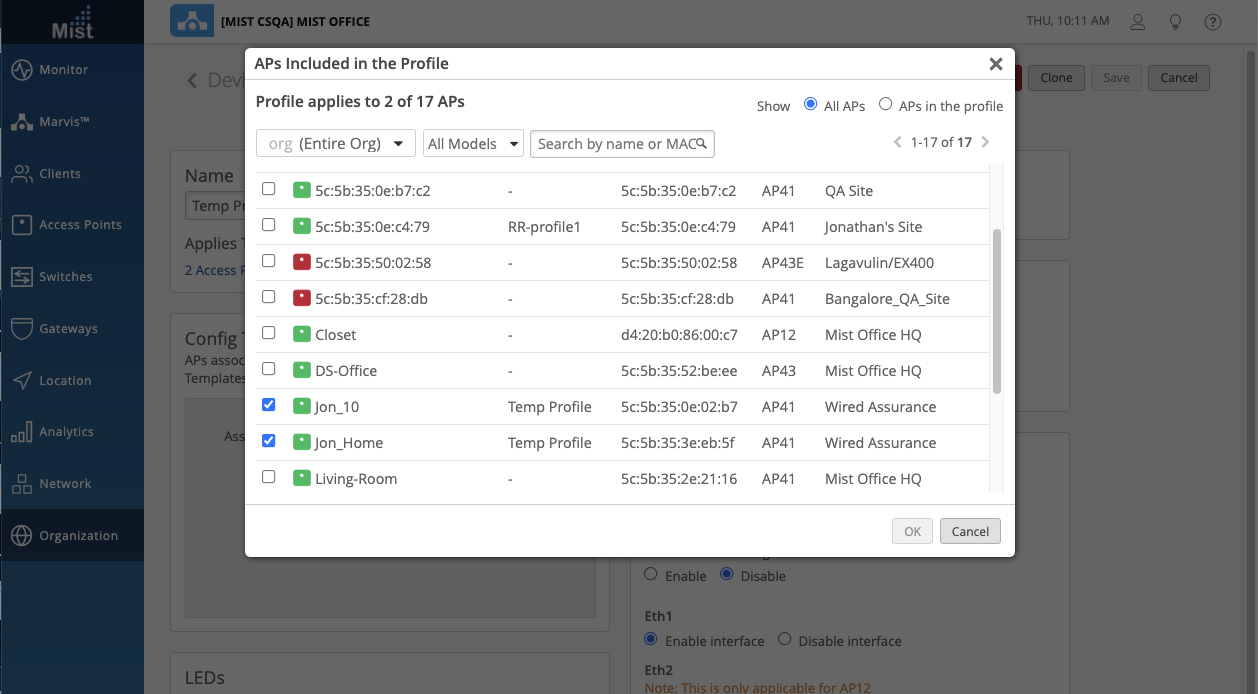
Task: Open the Gateways section
Action: click(x=68, y=329)
